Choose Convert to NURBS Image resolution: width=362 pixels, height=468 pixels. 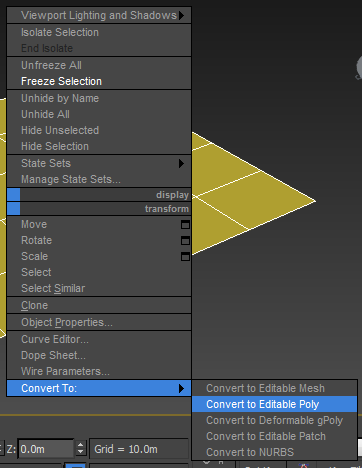274,452
